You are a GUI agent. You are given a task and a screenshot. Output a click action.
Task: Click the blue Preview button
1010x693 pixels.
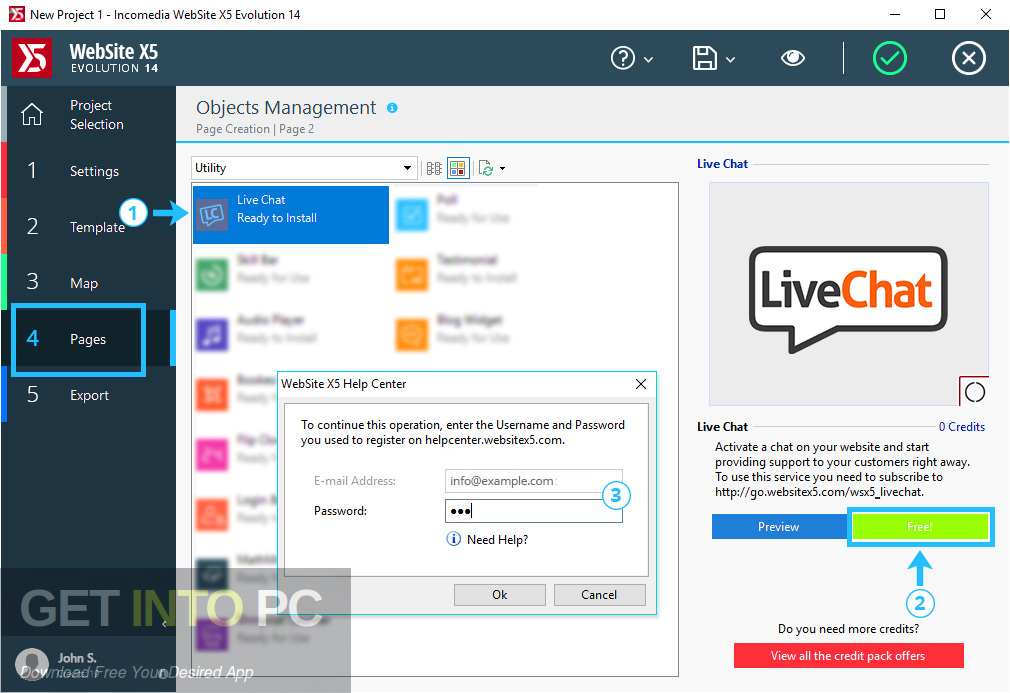pos(778,527)
